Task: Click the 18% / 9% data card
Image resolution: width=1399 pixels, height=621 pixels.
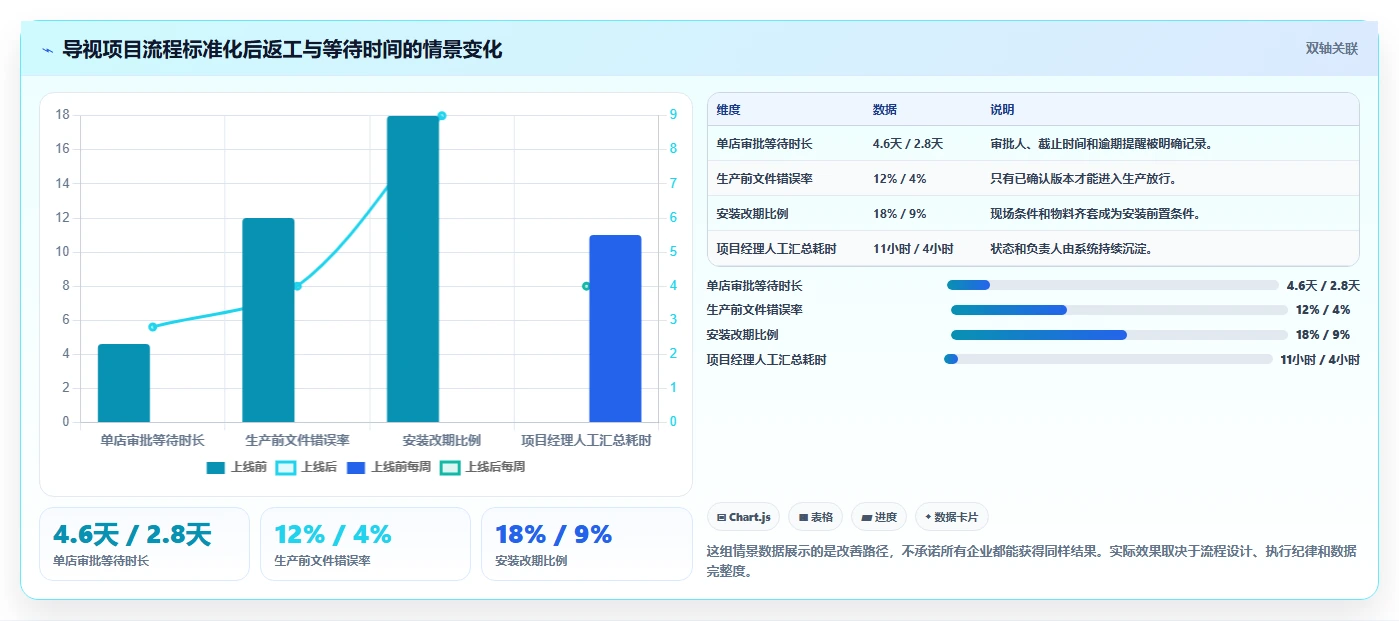Action: point(586,544)
